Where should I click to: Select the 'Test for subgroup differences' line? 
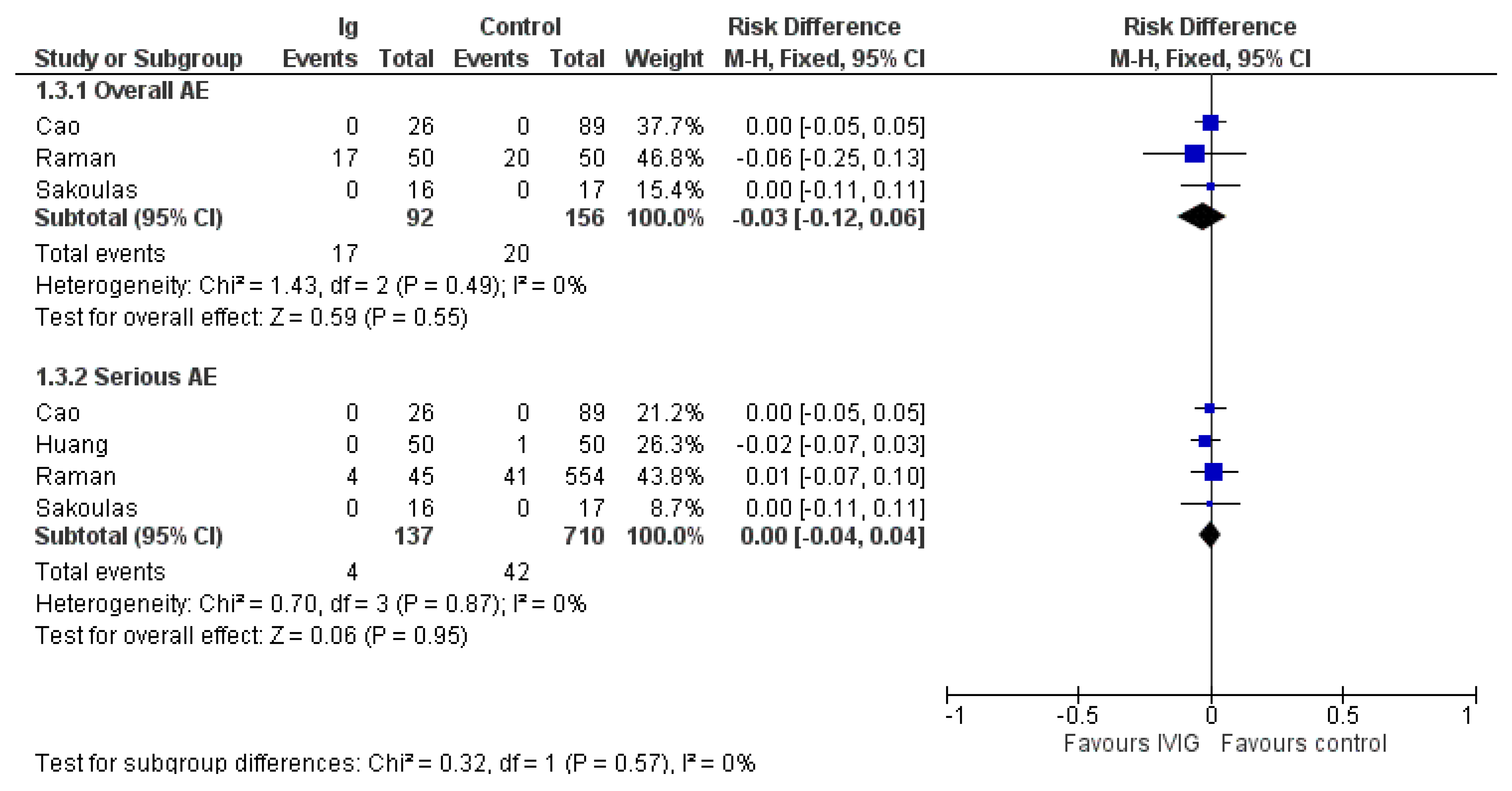(x=394, y=763)
